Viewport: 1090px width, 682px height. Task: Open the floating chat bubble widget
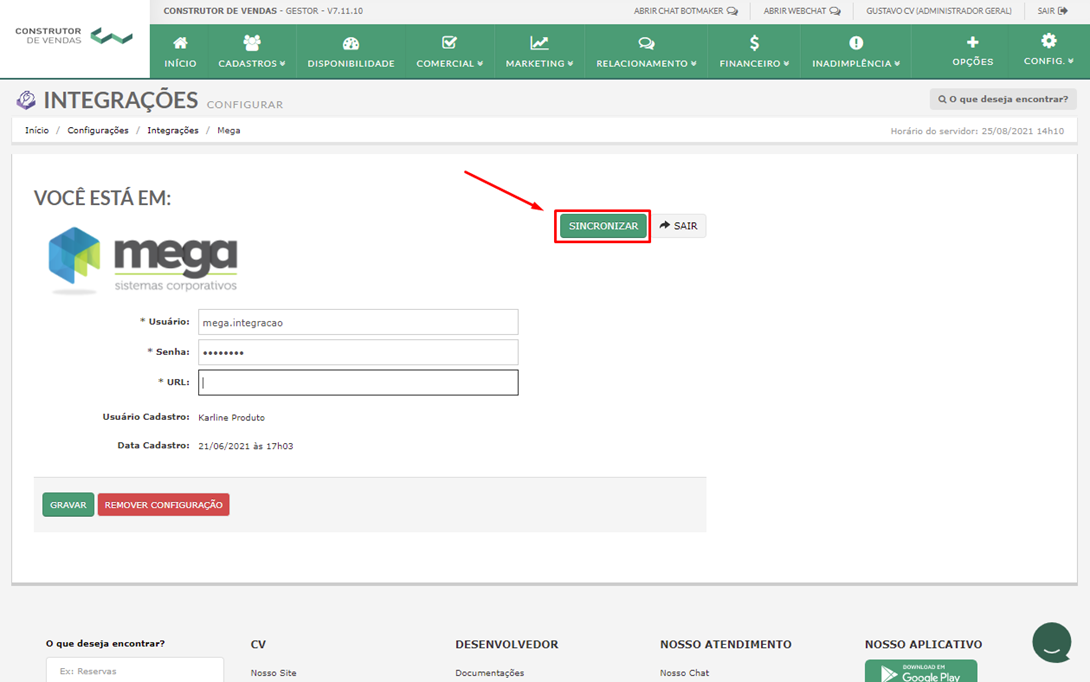(1052, 642)
